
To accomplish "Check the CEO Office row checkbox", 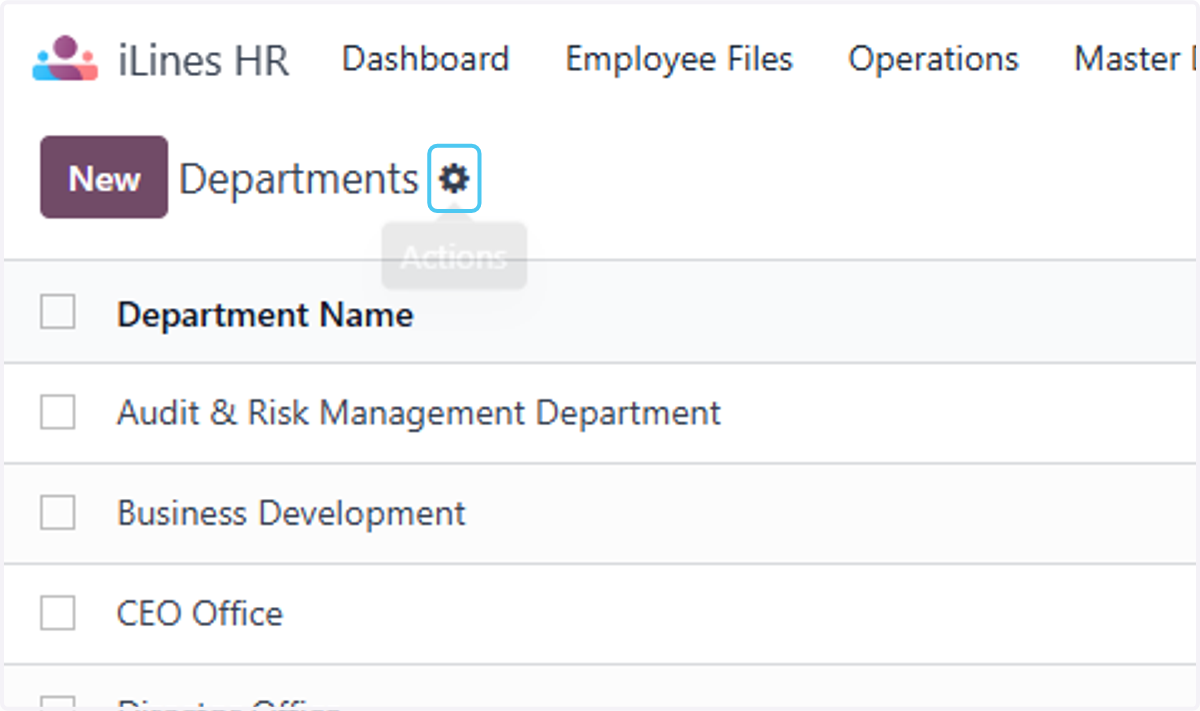I will 58,612.
